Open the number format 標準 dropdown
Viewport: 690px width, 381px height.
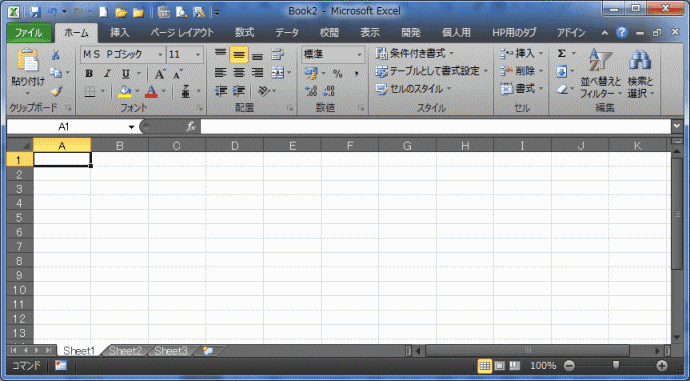click(x=359, y=55)
